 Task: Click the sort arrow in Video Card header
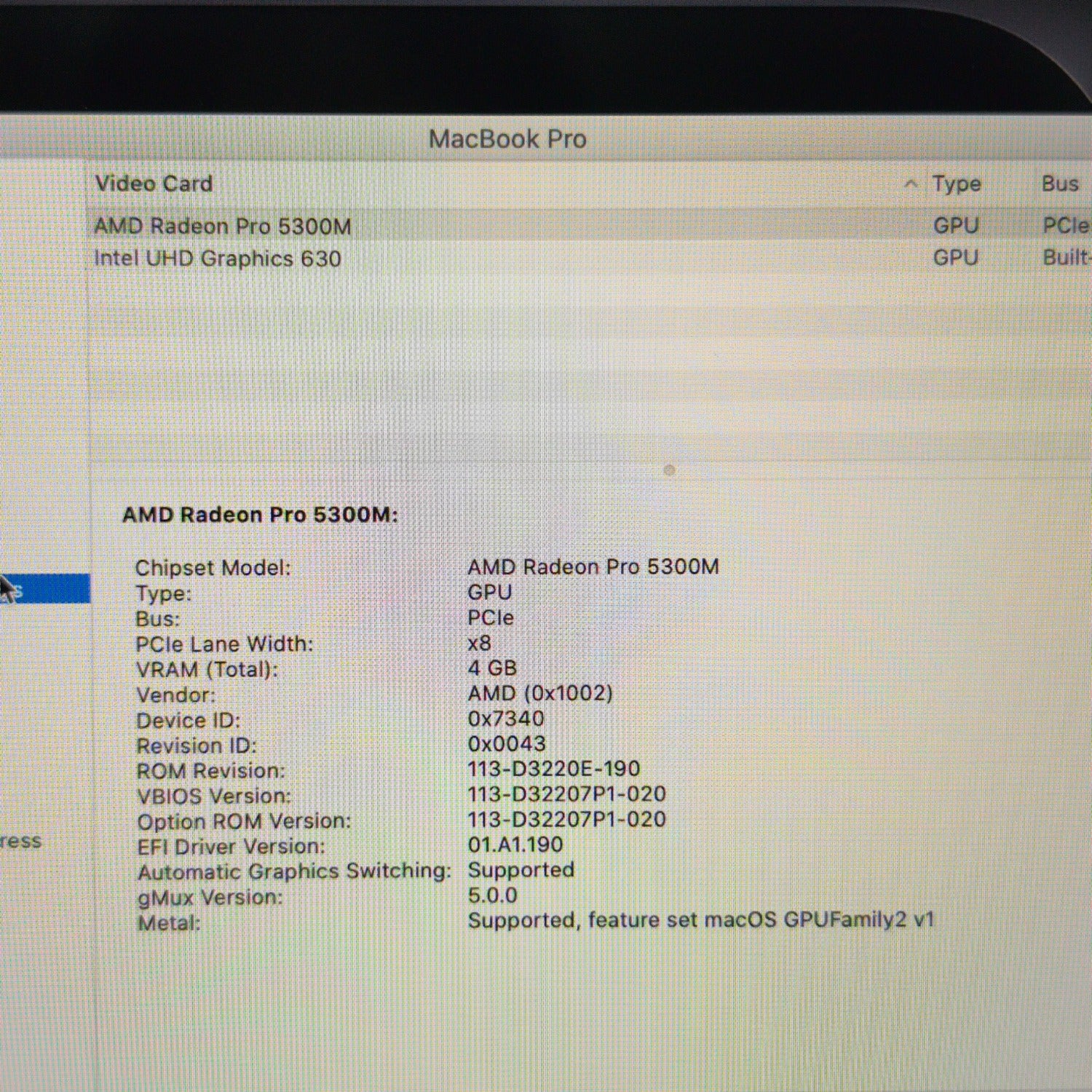910,184
